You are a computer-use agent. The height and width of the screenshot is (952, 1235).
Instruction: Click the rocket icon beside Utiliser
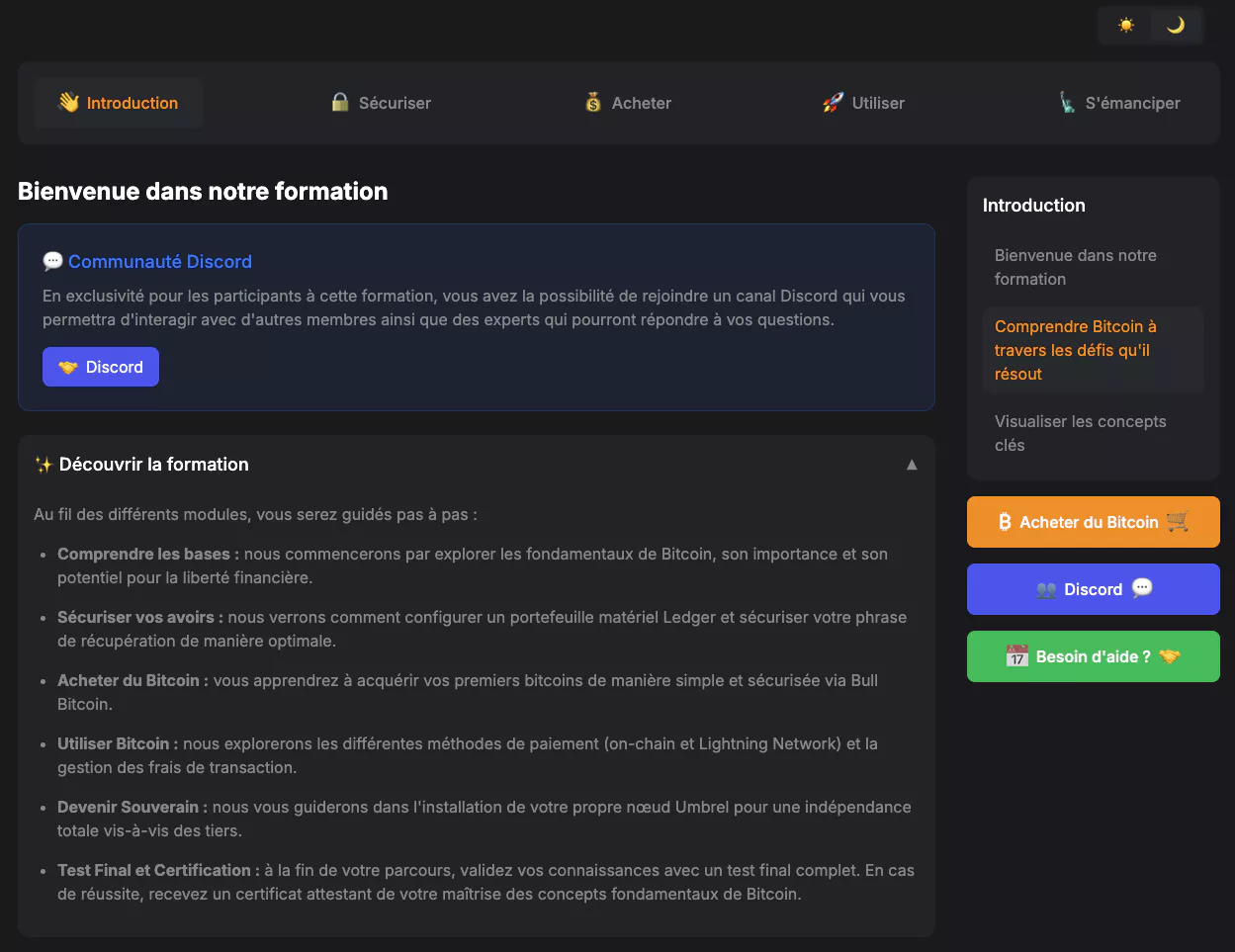(833, 103)
